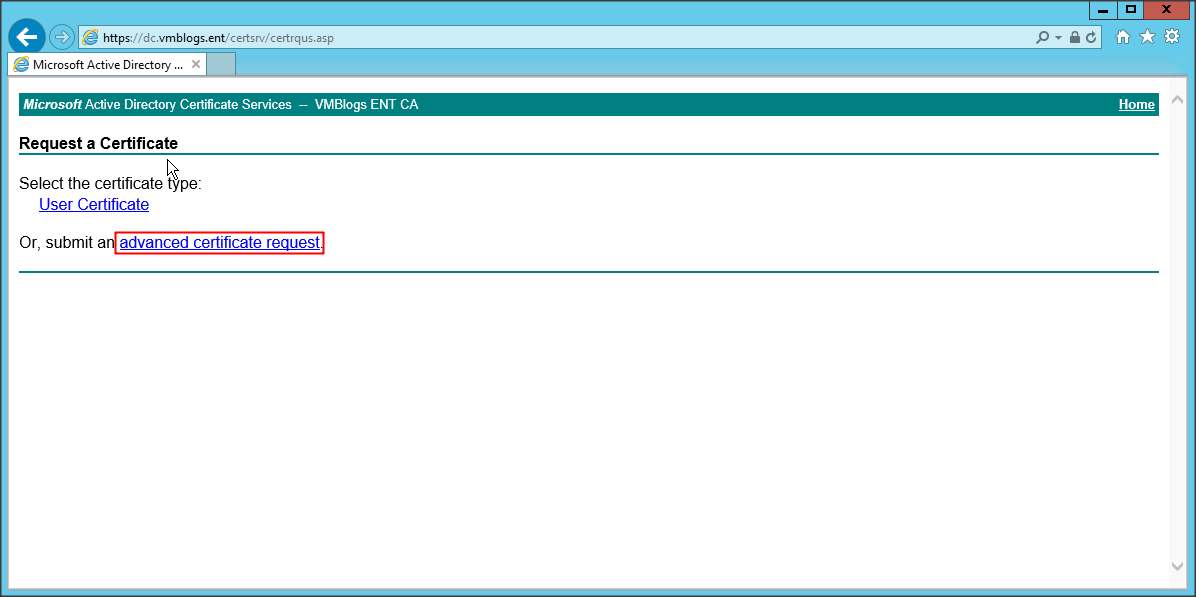Click the User Certificate link
The image size is (1196, 597).
point(94,204)
